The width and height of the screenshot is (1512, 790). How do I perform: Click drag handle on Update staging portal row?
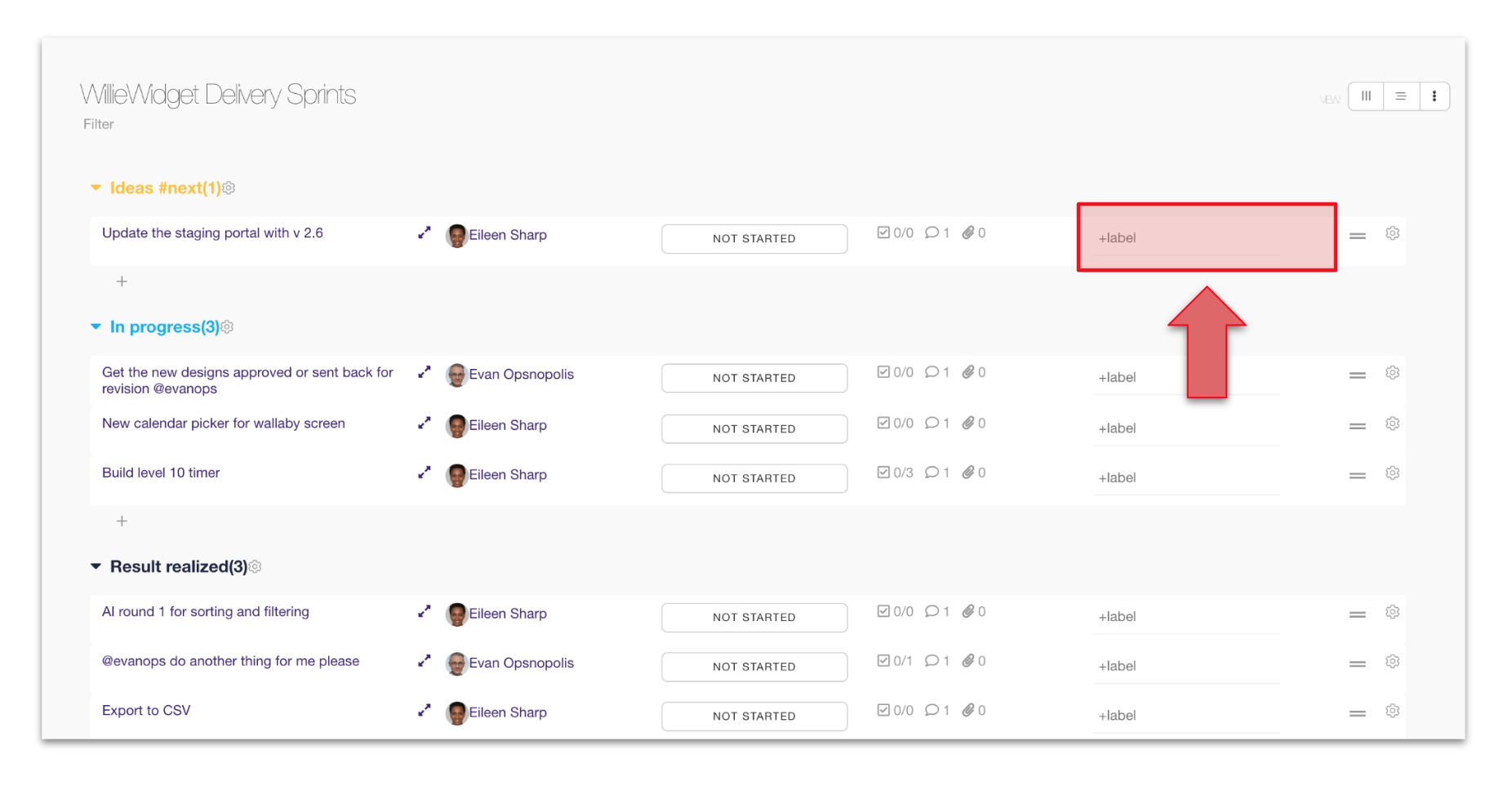(1357, 236)
